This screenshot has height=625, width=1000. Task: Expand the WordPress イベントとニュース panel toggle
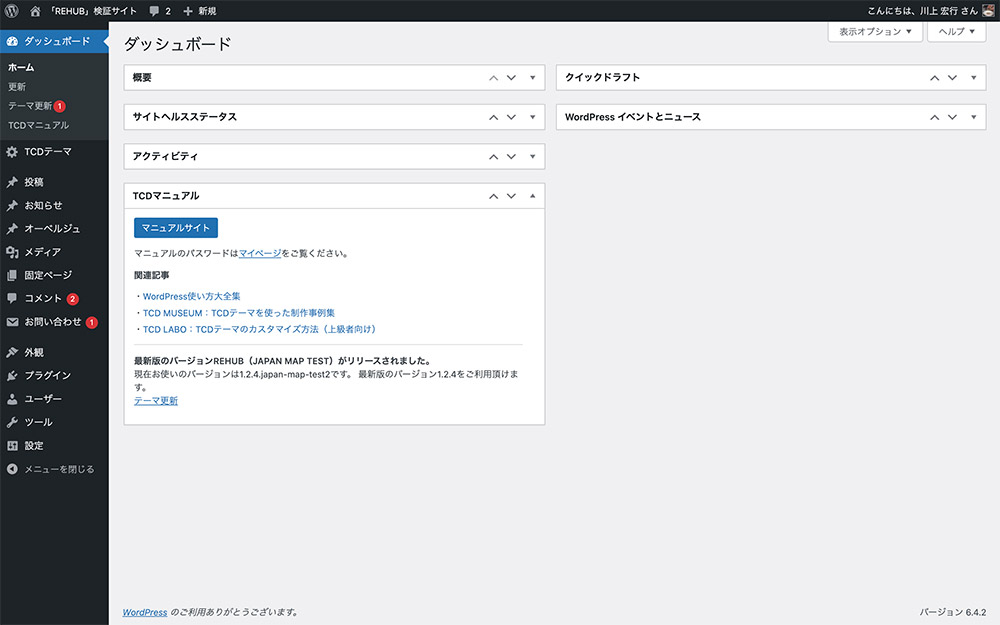coord(974,117)
